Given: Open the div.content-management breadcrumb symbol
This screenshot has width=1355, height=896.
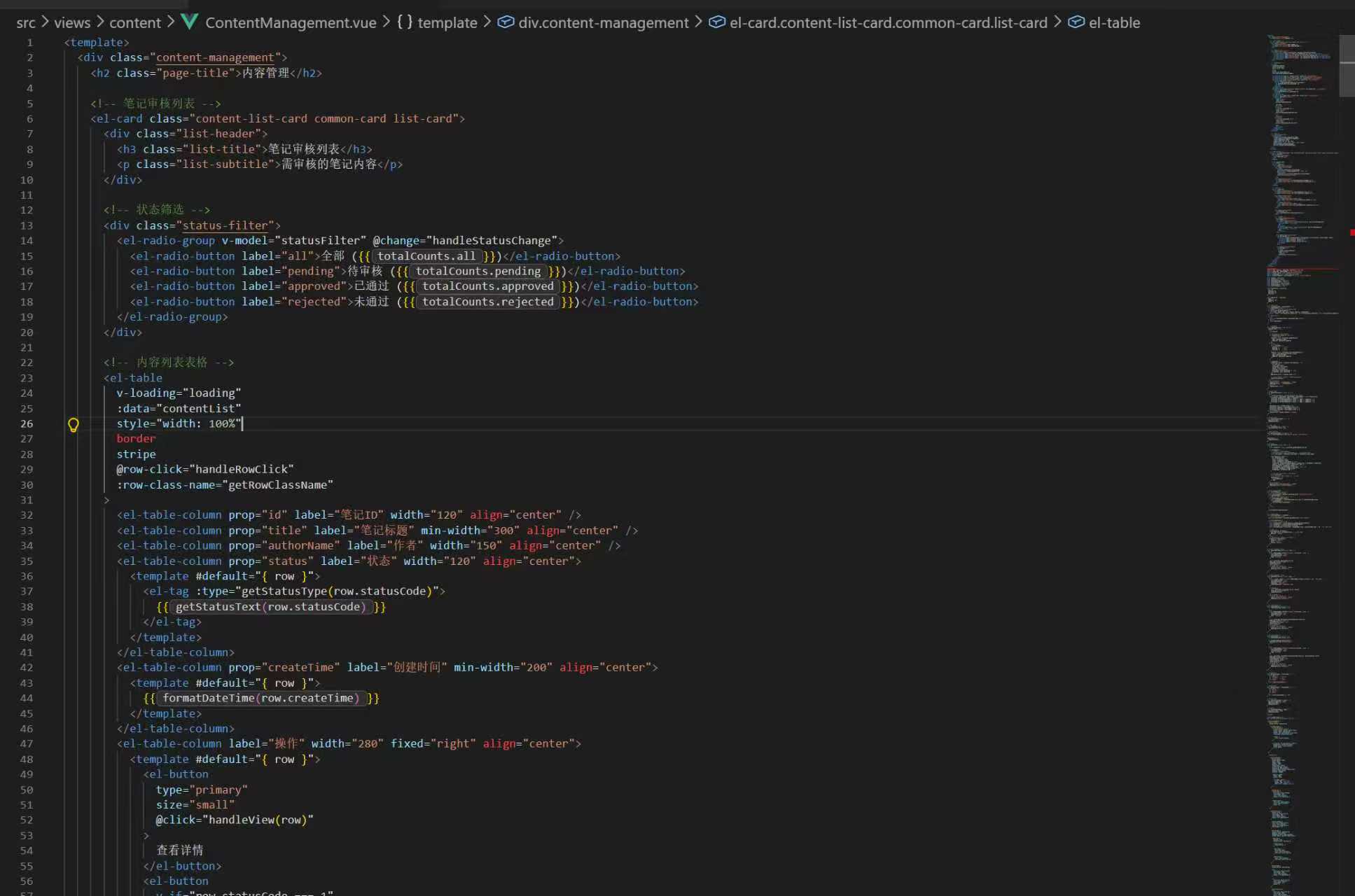Looking at the screenshot, I should pos(603,22).
